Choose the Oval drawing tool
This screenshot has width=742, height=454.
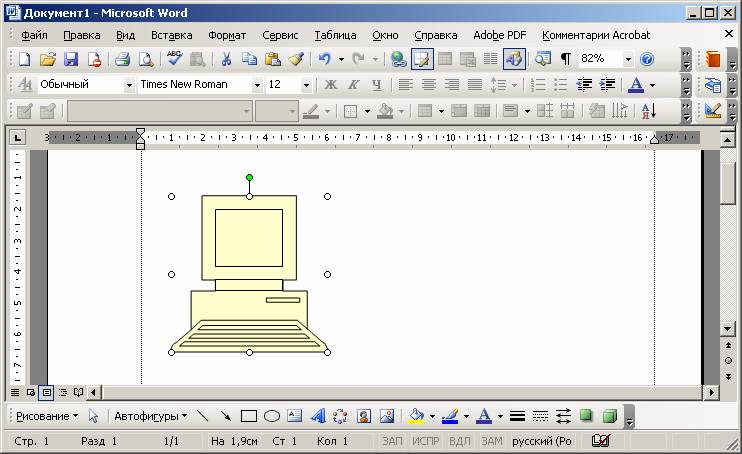click(x=271, y=416)
